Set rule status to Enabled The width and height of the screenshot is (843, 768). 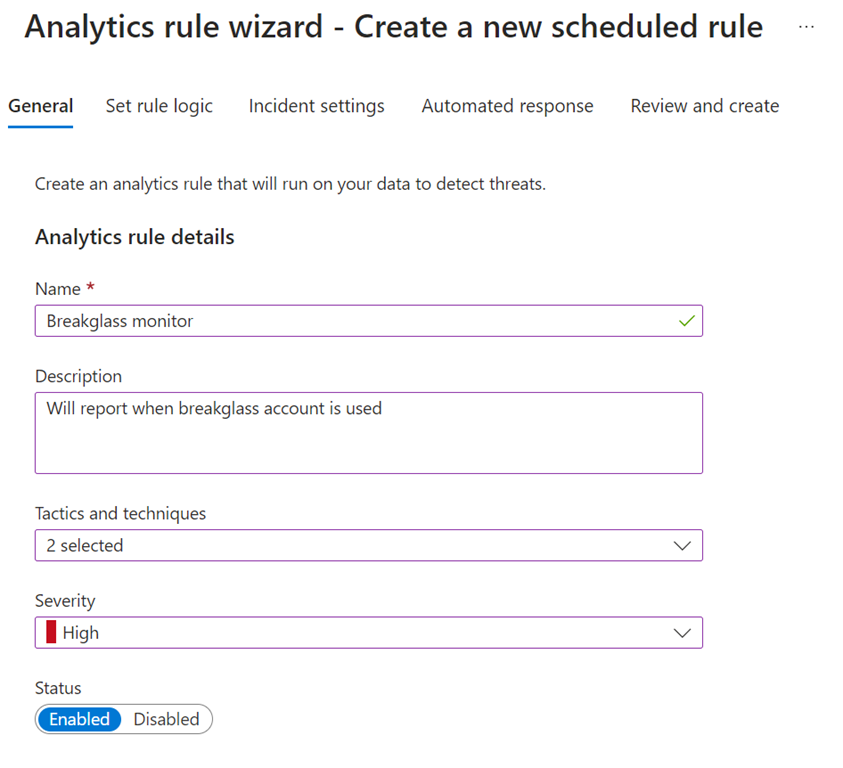pyautogui.click(x=80, y=719)
